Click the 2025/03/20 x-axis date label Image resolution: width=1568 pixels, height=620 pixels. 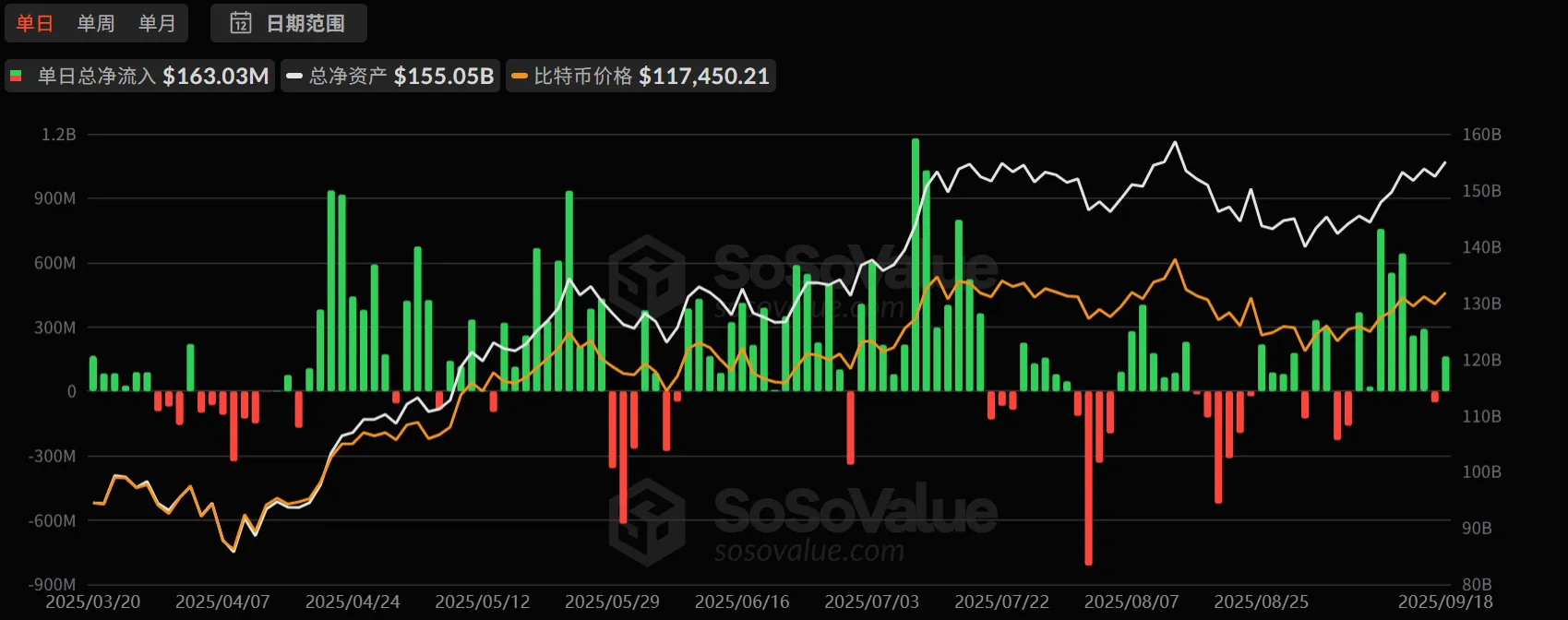pyautogui.click(x=93, y=602)
